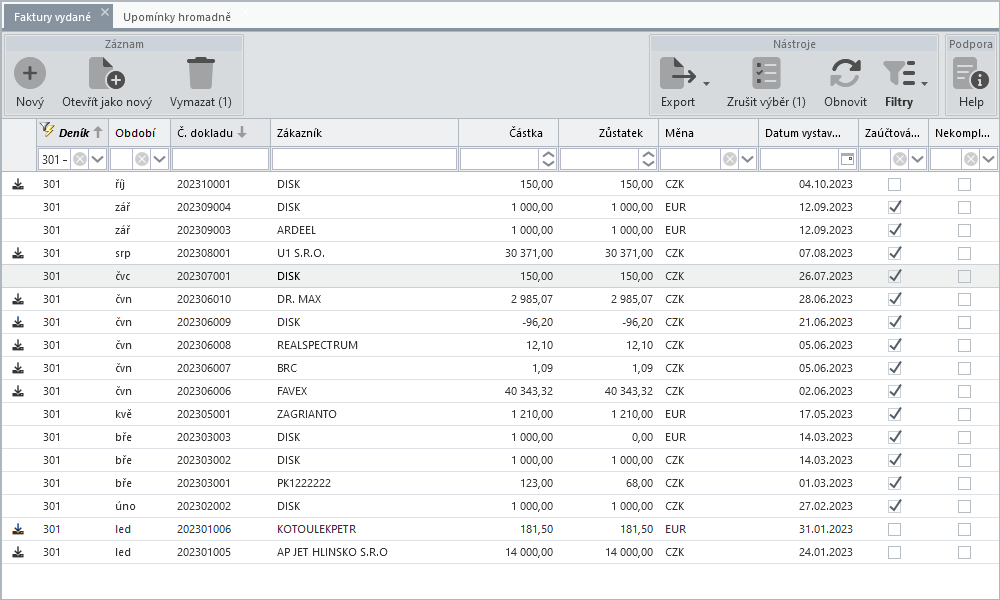Expand the Filtry dropdown arrow
Screen dimensions: 1000x600
pos(925,84)
